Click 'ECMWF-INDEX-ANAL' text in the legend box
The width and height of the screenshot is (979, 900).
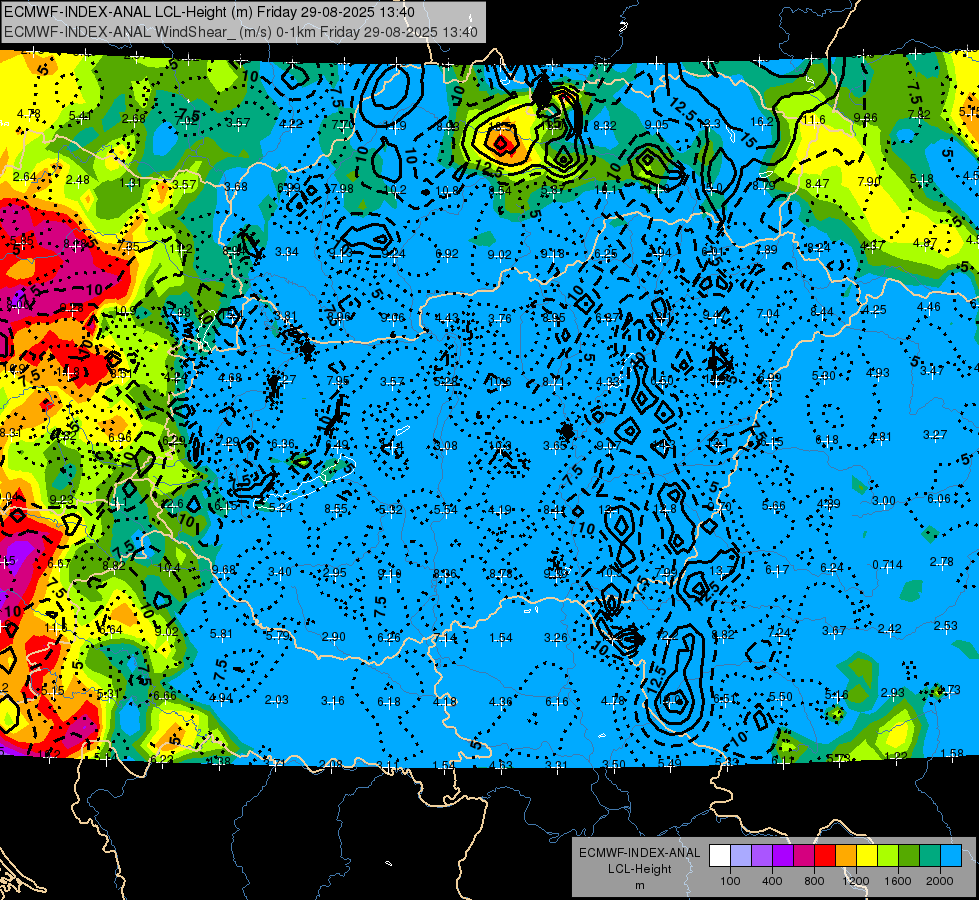point(639,853)
